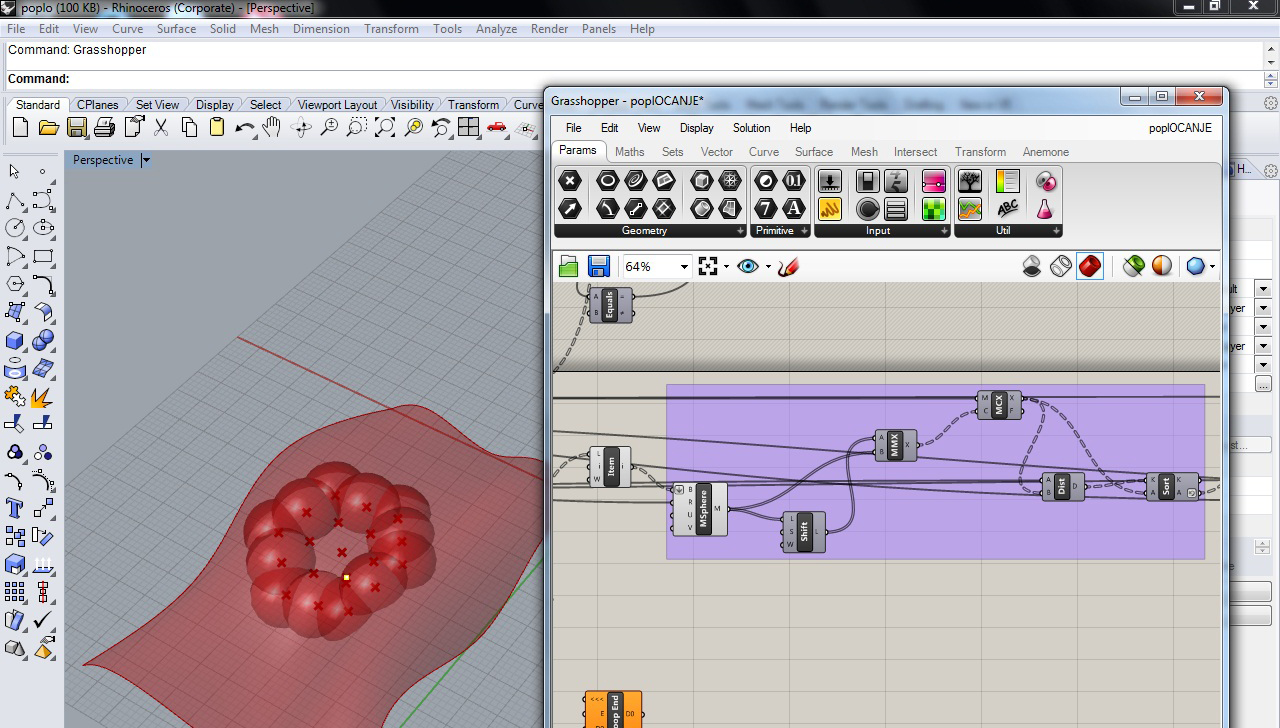1280x728 pixels.
Task: Click the New file icon in Rhino toolbar
Action: pos(20,127)
